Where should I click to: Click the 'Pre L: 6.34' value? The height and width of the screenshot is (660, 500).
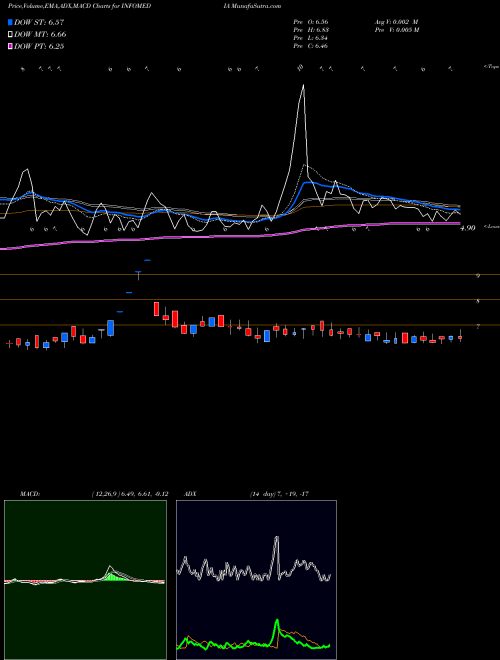click(x=311, y=38)
